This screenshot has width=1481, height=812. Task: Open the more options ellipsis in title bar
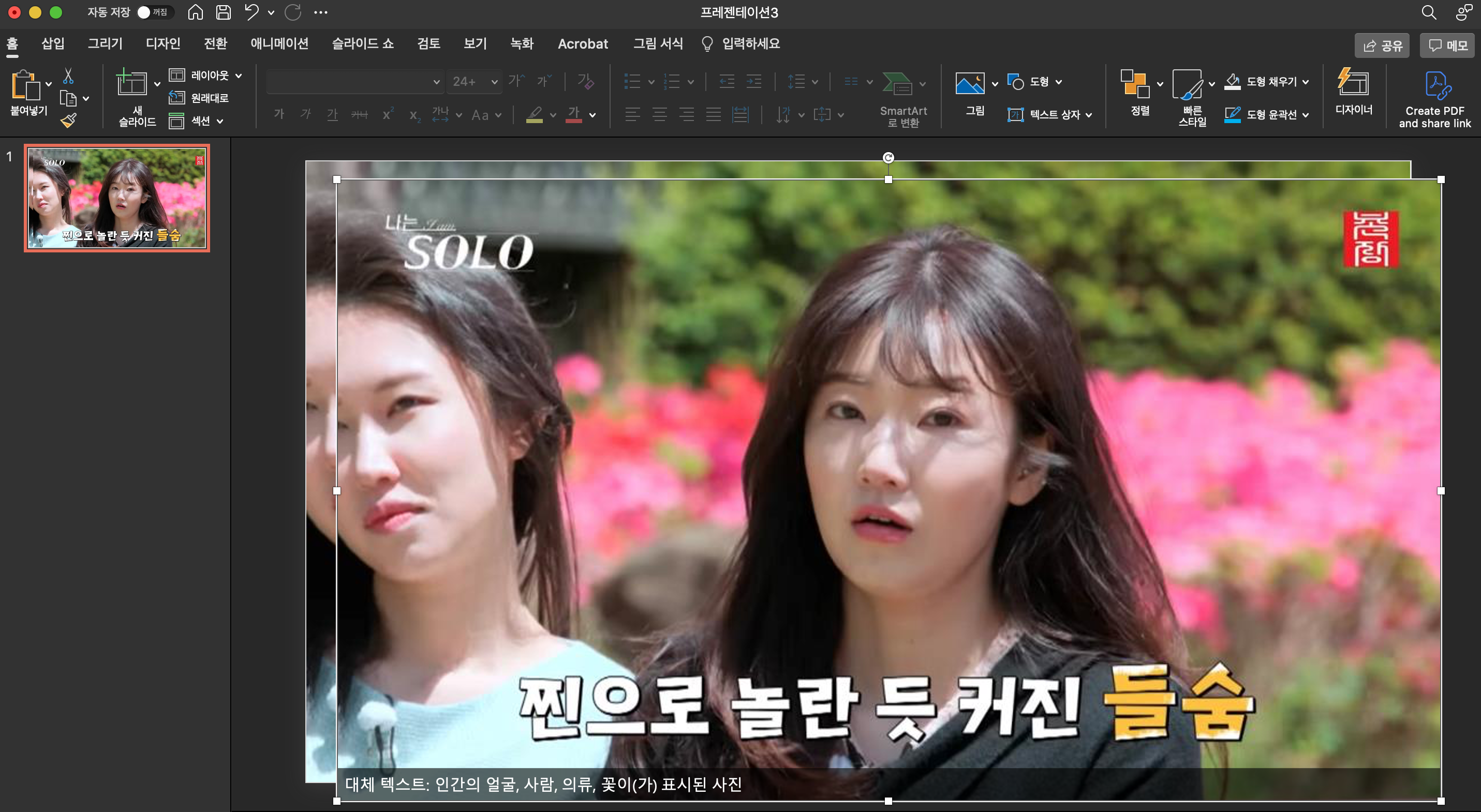(x=321, y=12)
